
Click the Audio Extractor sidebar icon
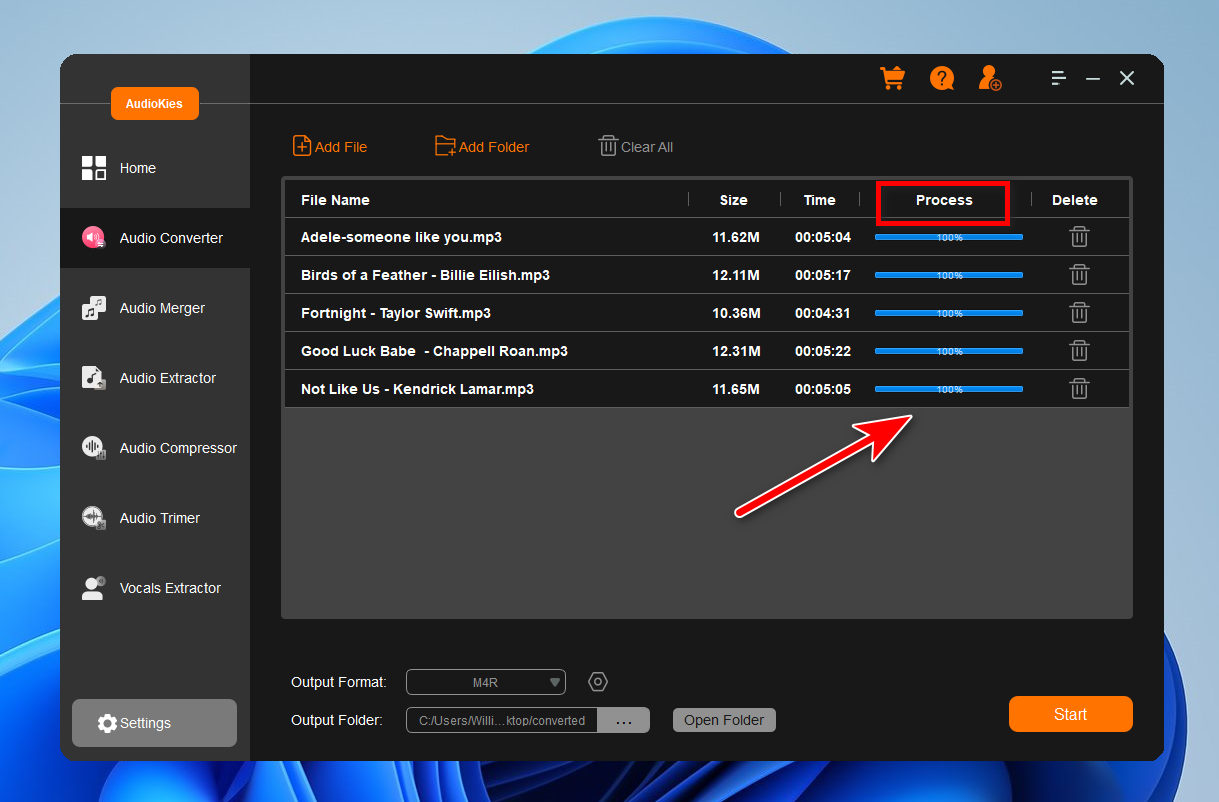point(94,378)
